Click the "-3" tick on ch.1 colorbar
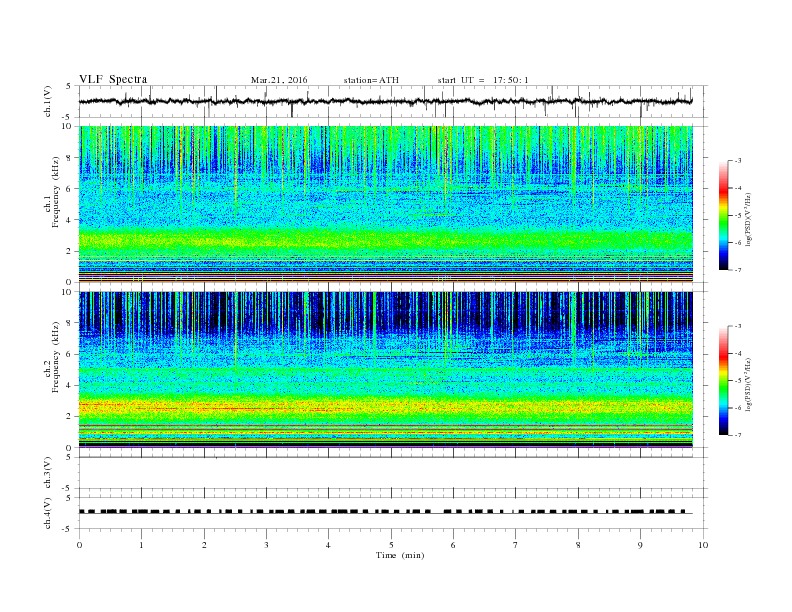 click(x=738, y=161)
